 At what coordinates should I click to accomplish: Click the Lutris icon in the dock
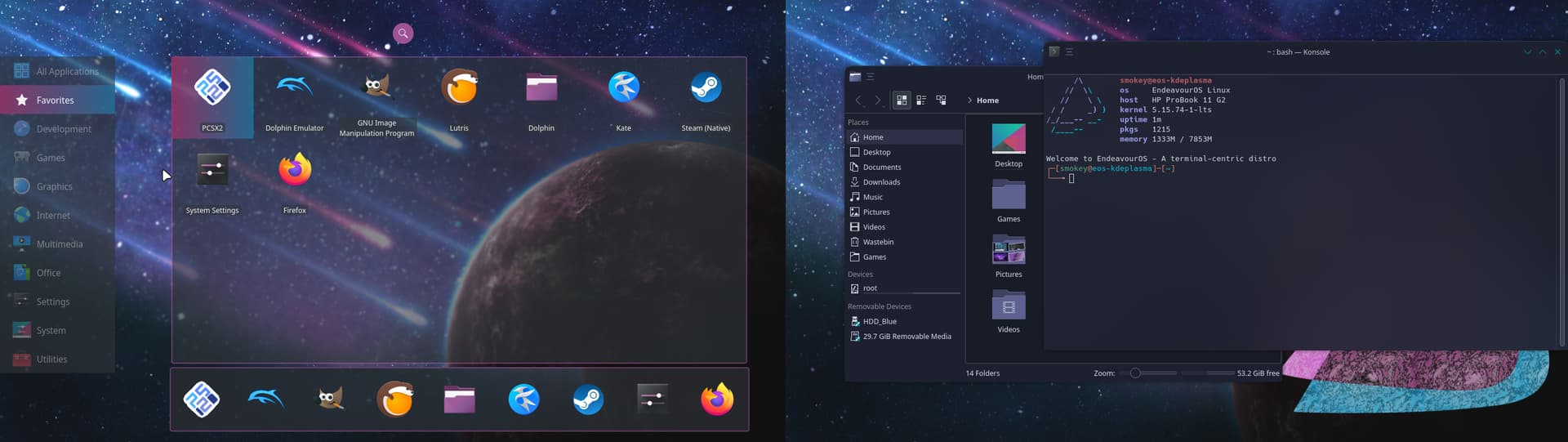(x=395, y=400)
